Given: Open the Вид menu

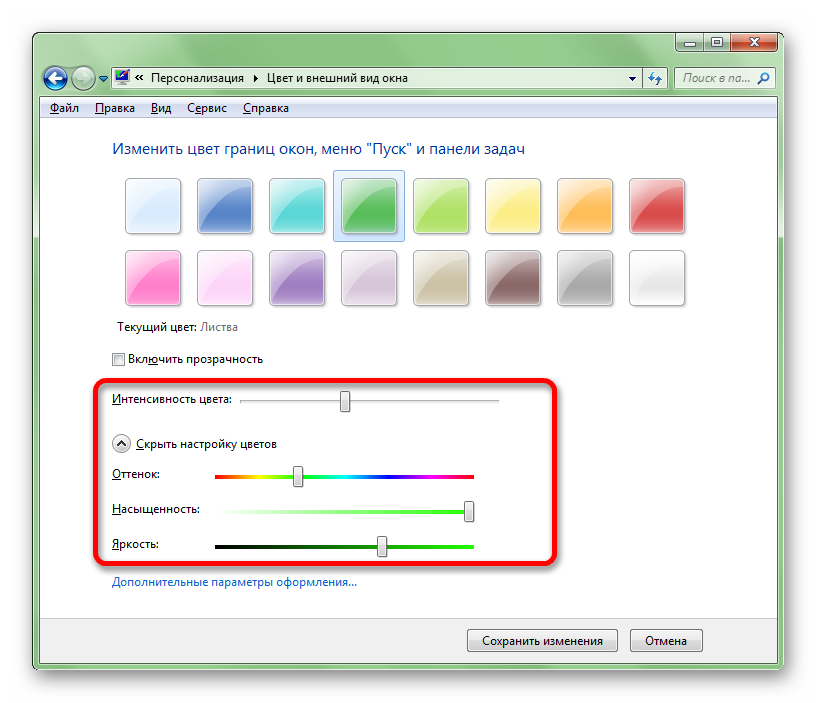Looking at the screenshot, I should point(161,108).
